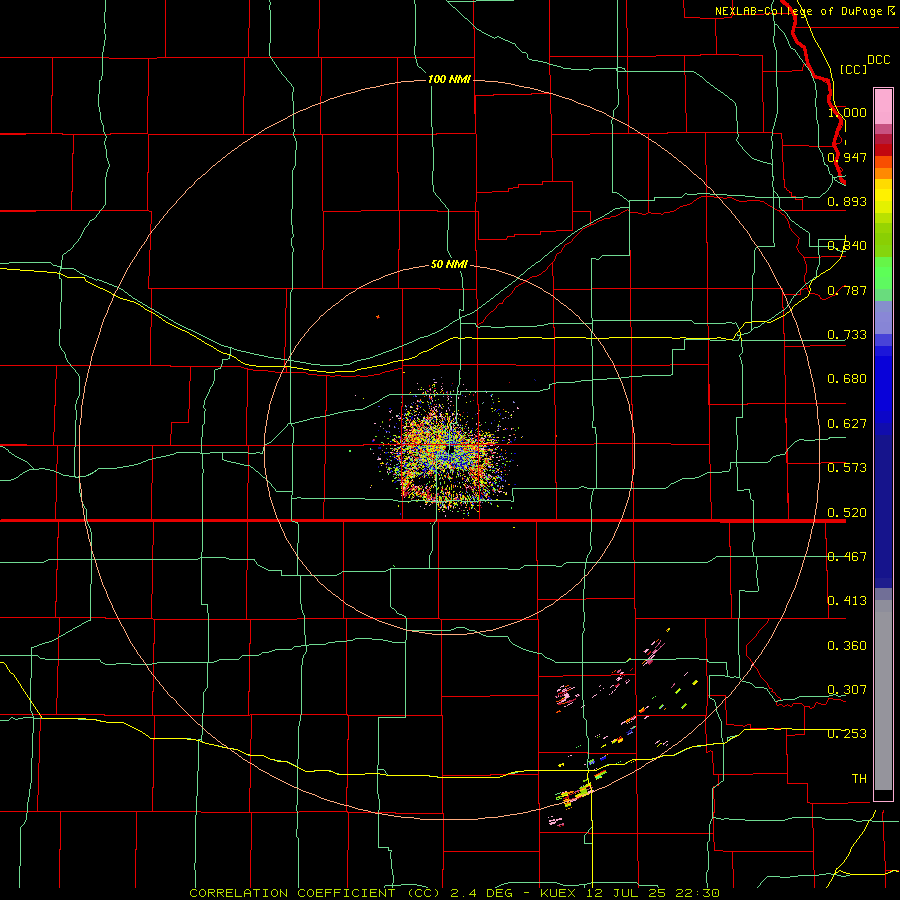Click the 0.627 color scale value

pyautogui.click(x=847, y=424)
